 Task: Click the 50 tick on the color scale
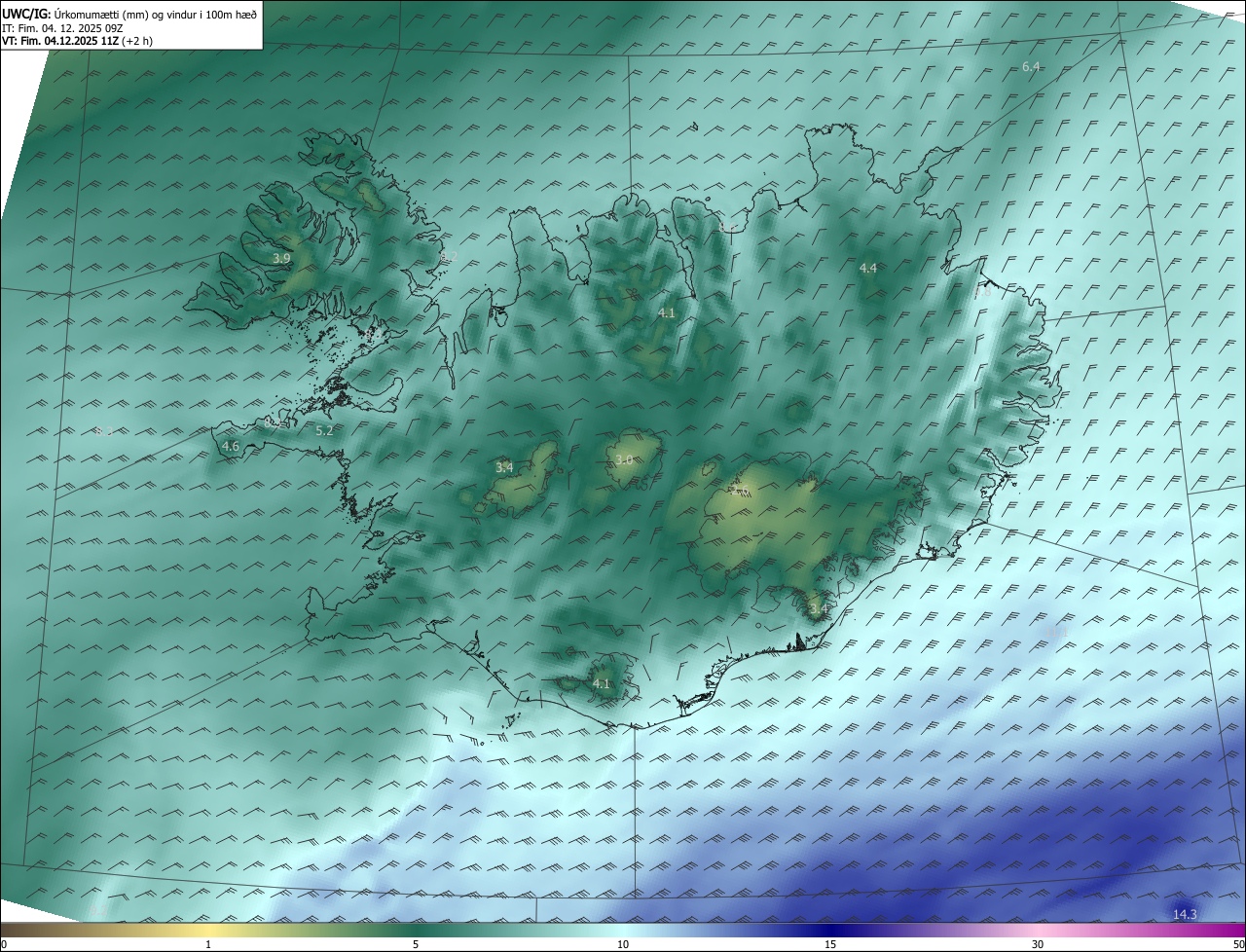(1238, 944)
